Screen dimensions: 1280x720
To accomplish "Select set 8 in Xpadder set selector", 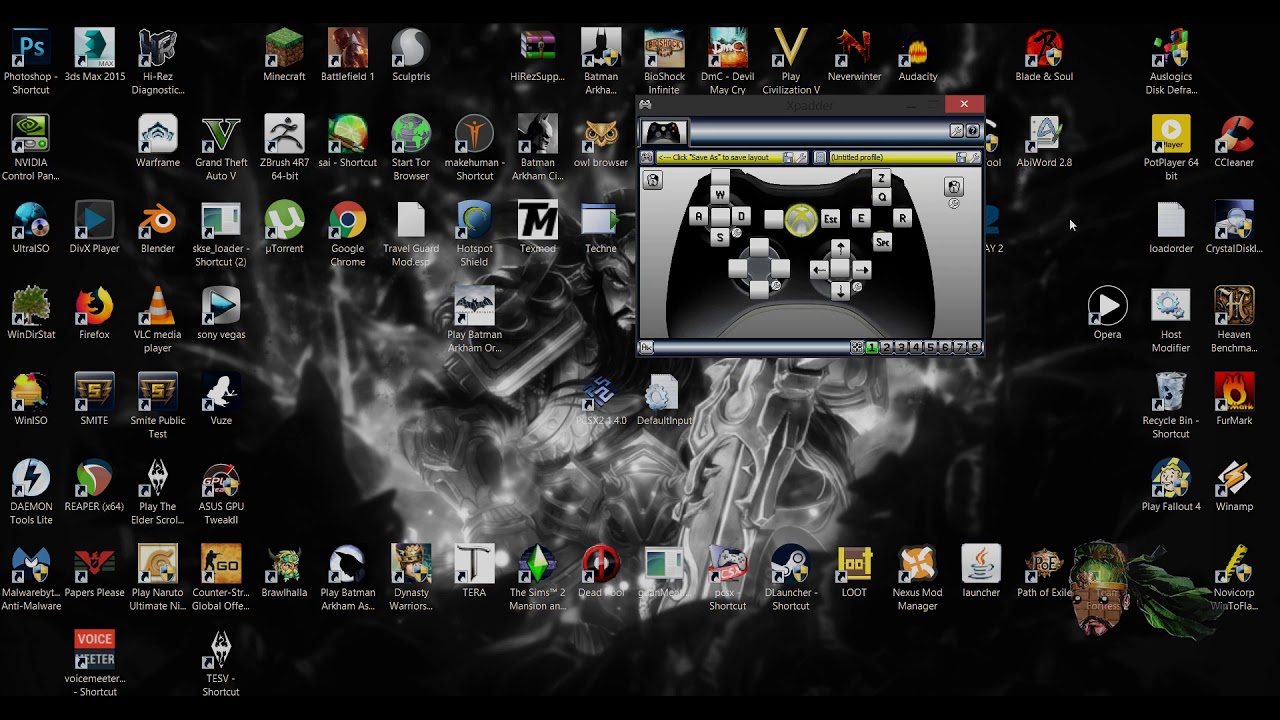I will (975, 347).
